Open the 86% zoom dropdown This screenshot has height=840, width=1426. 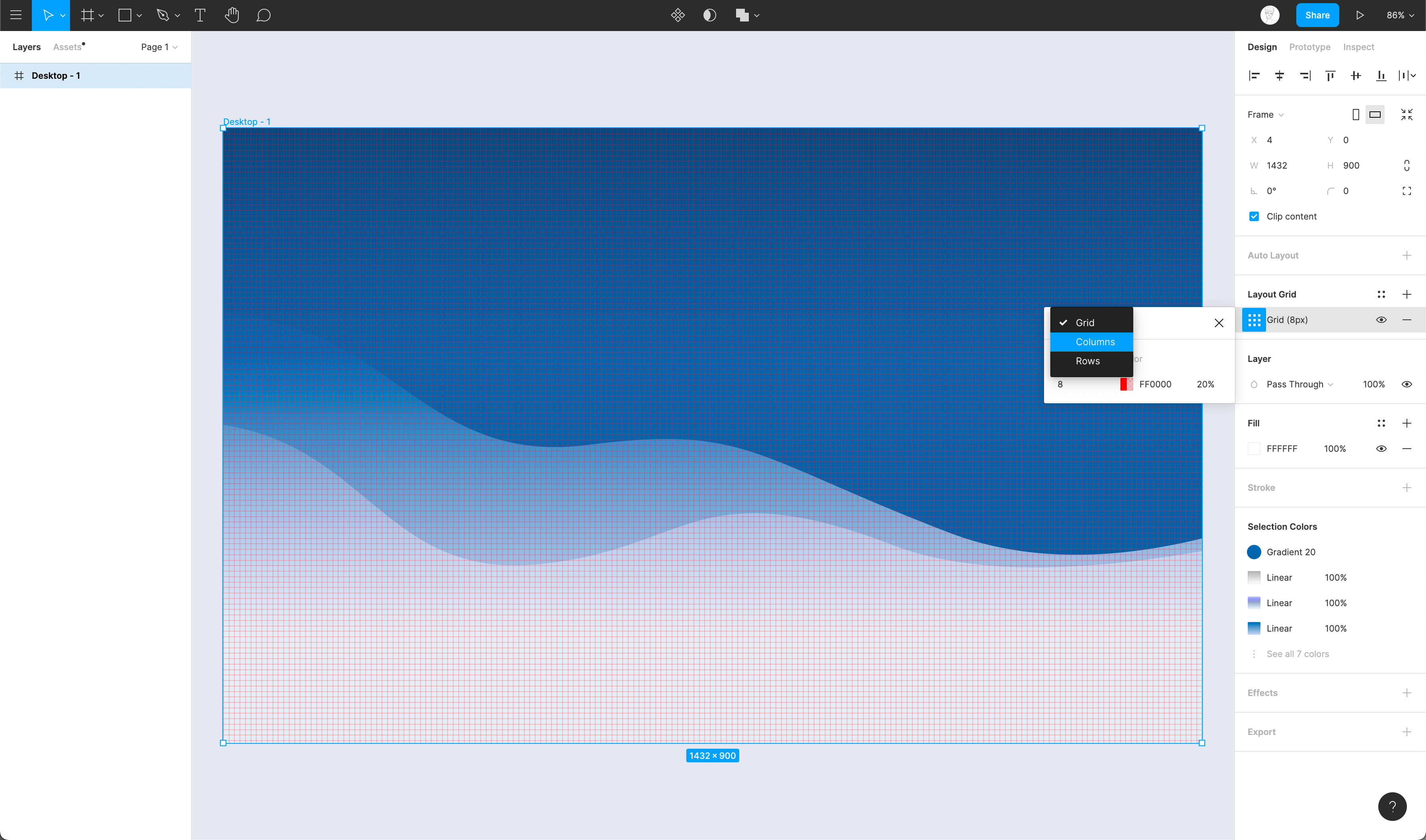tap(1399, 15)
